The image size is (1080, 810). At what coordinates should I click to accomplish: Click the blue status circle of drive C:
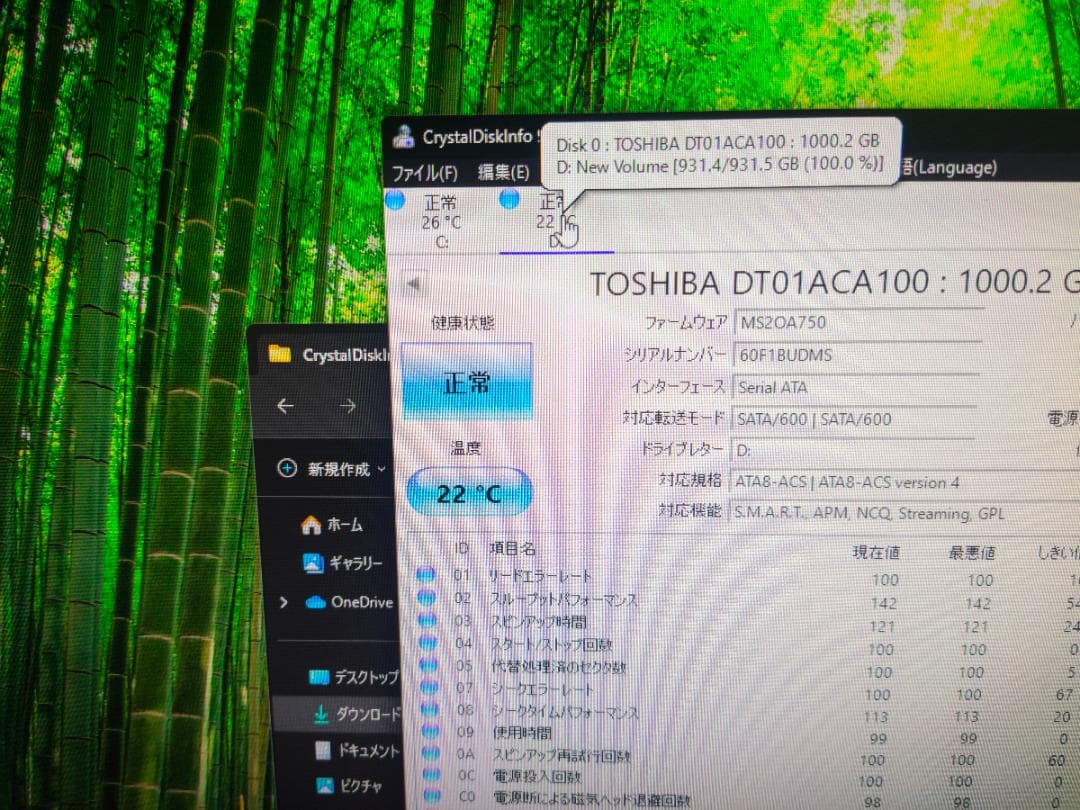(395, 200)
